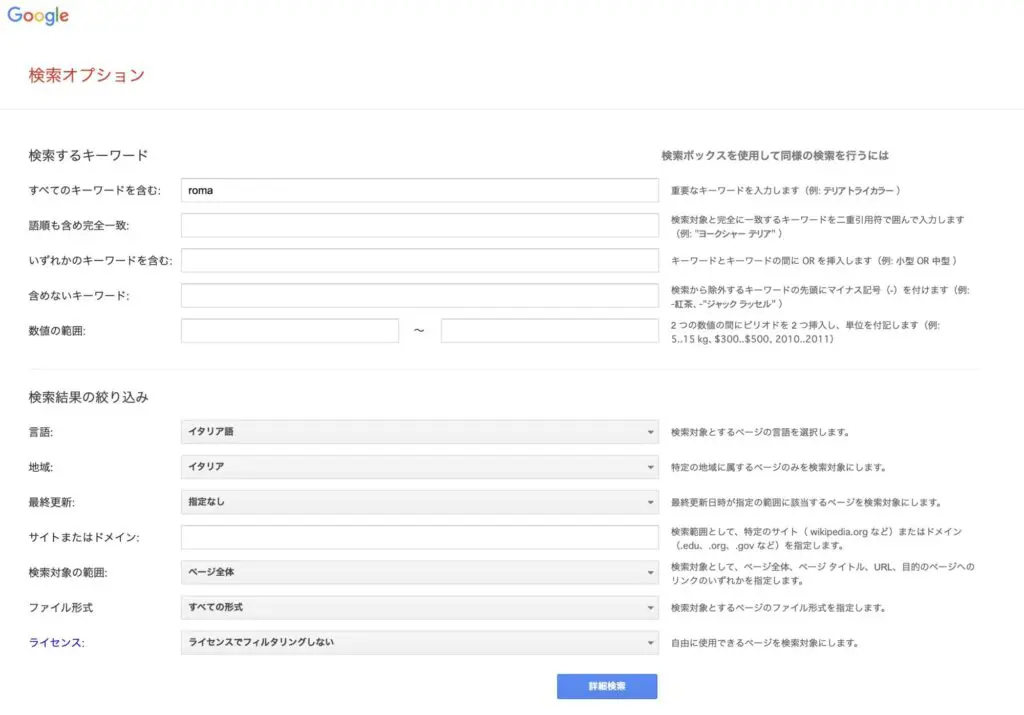The image size is (1024, 715).
Task: Click the 数値の範囲 starting value field
Action: pos(289,331)
